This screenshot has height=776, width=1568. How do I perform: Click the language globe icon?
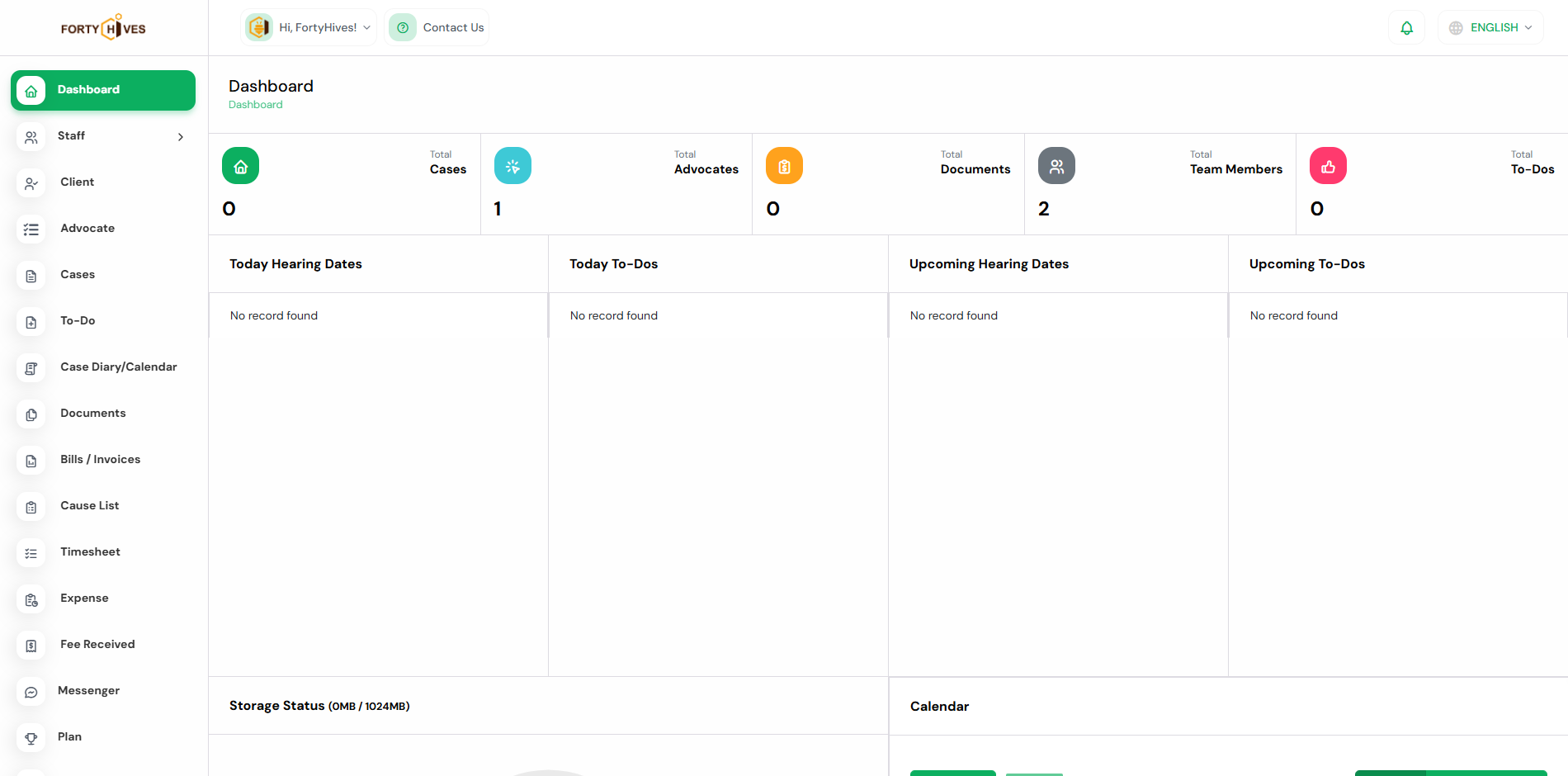tap(1456, 28)
